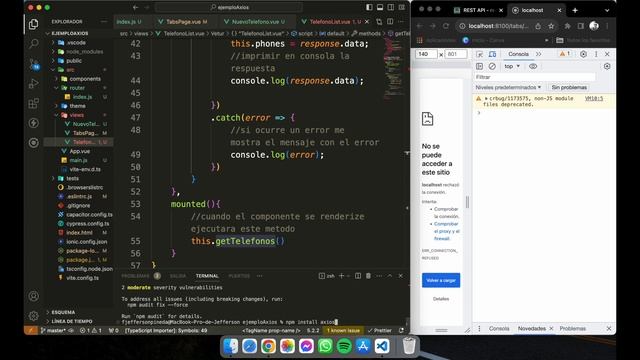
Task: Open main.js in the explorer
Action: [x=78, y=160]
